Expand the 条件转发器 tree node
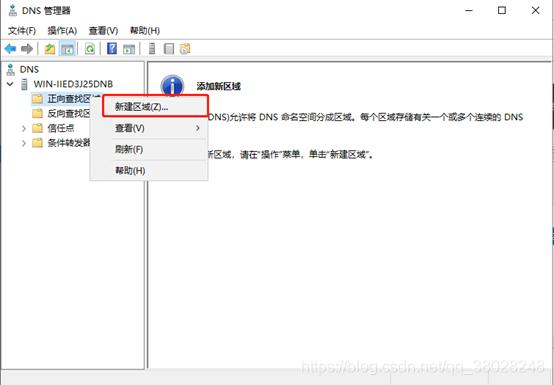The height and width of the screenshot is (385, 554). tap(24, 143)
